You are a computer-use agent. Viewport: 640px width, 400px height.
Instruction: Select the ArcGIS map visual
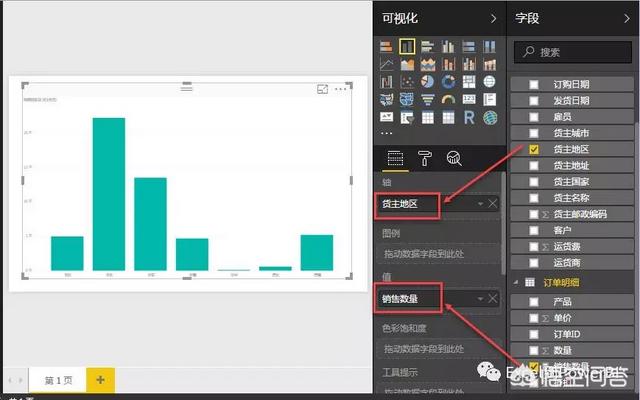coord(490,118)
